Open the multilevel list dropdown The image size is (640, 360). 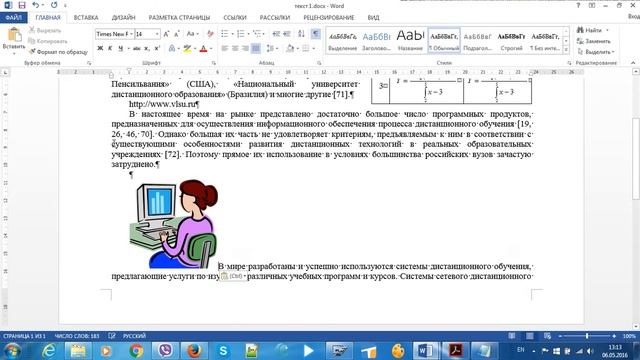click(264, 34)
